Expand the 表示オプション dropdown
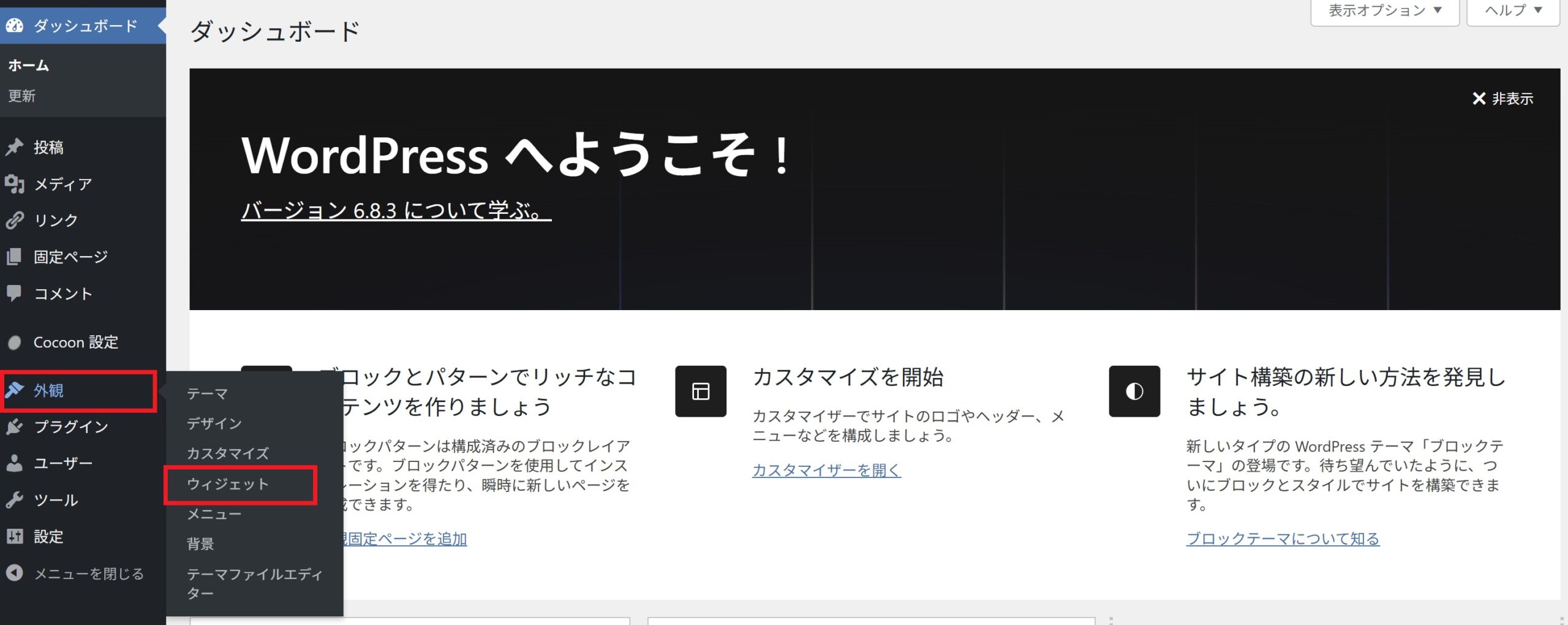The width and height of the screenshot is (1568, 625). 1384,11
